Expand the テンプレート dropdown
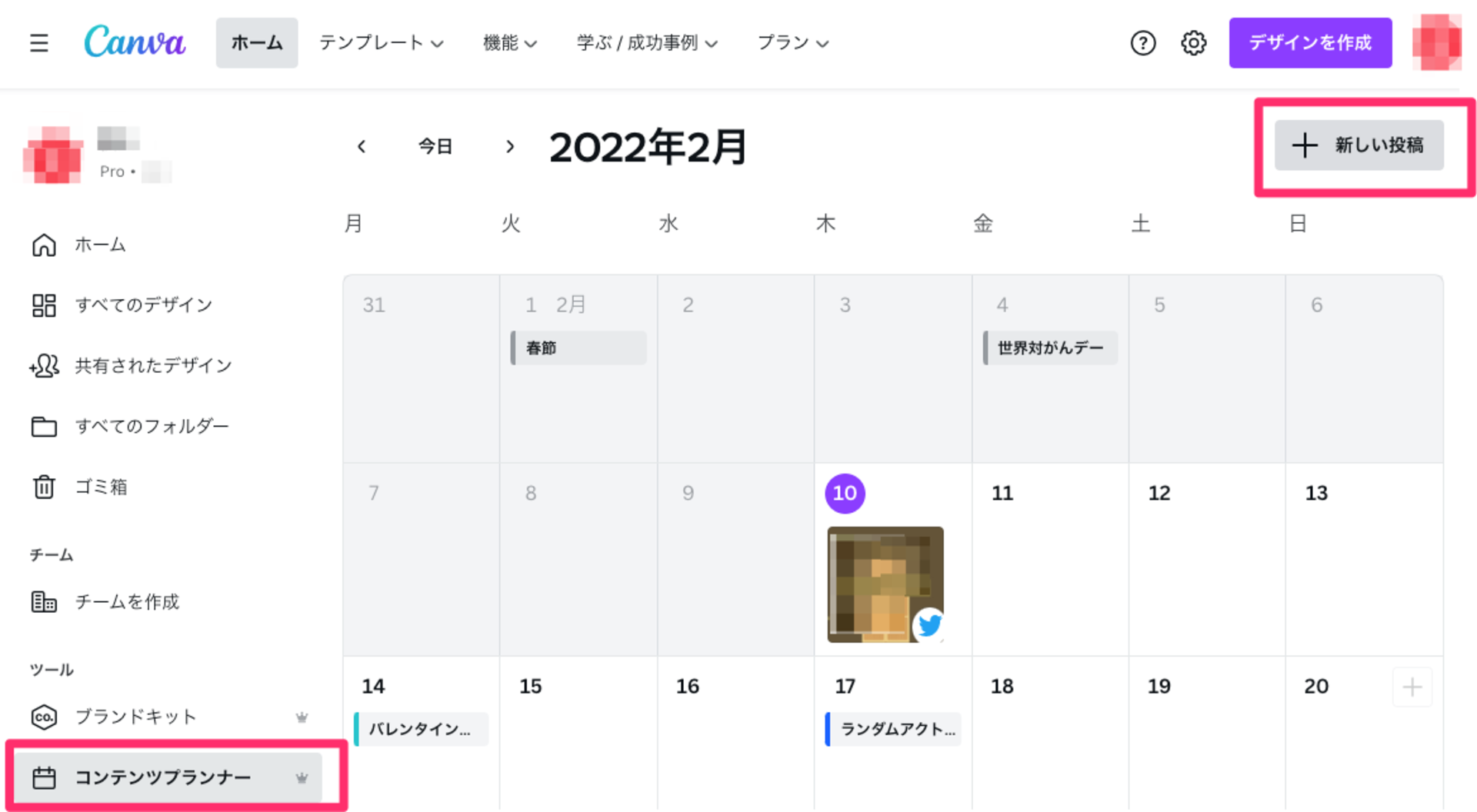This screenshot has height=812, width=1477. [x=381, y=43]
